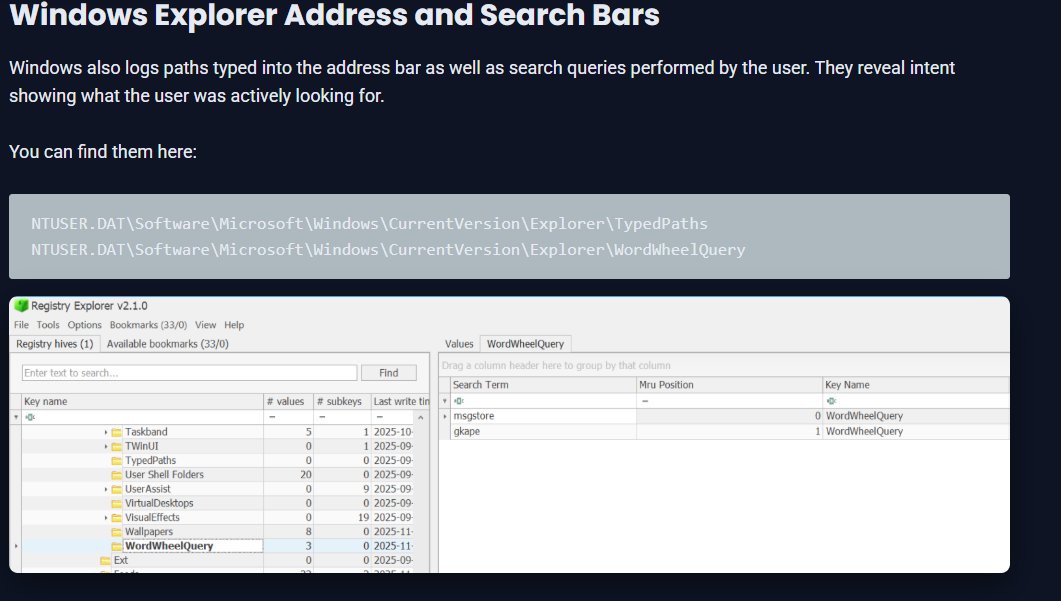Open the Bookmarks (33/0) menu

point(148,325)
